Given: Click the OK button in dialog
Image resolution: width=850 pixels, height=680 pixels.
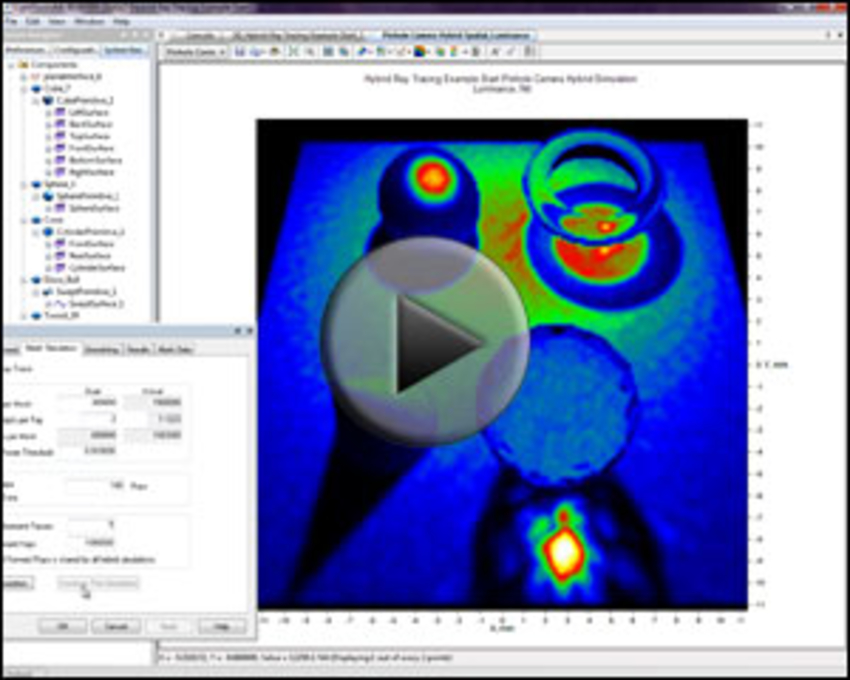Looking at the screenshot, I should pos(62,625).
